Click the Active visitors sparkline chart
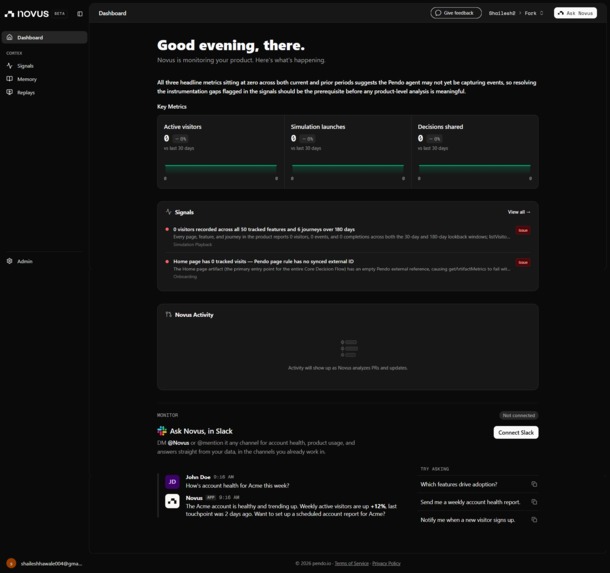This screenshot has width=610, height=573. click(221, 169)
